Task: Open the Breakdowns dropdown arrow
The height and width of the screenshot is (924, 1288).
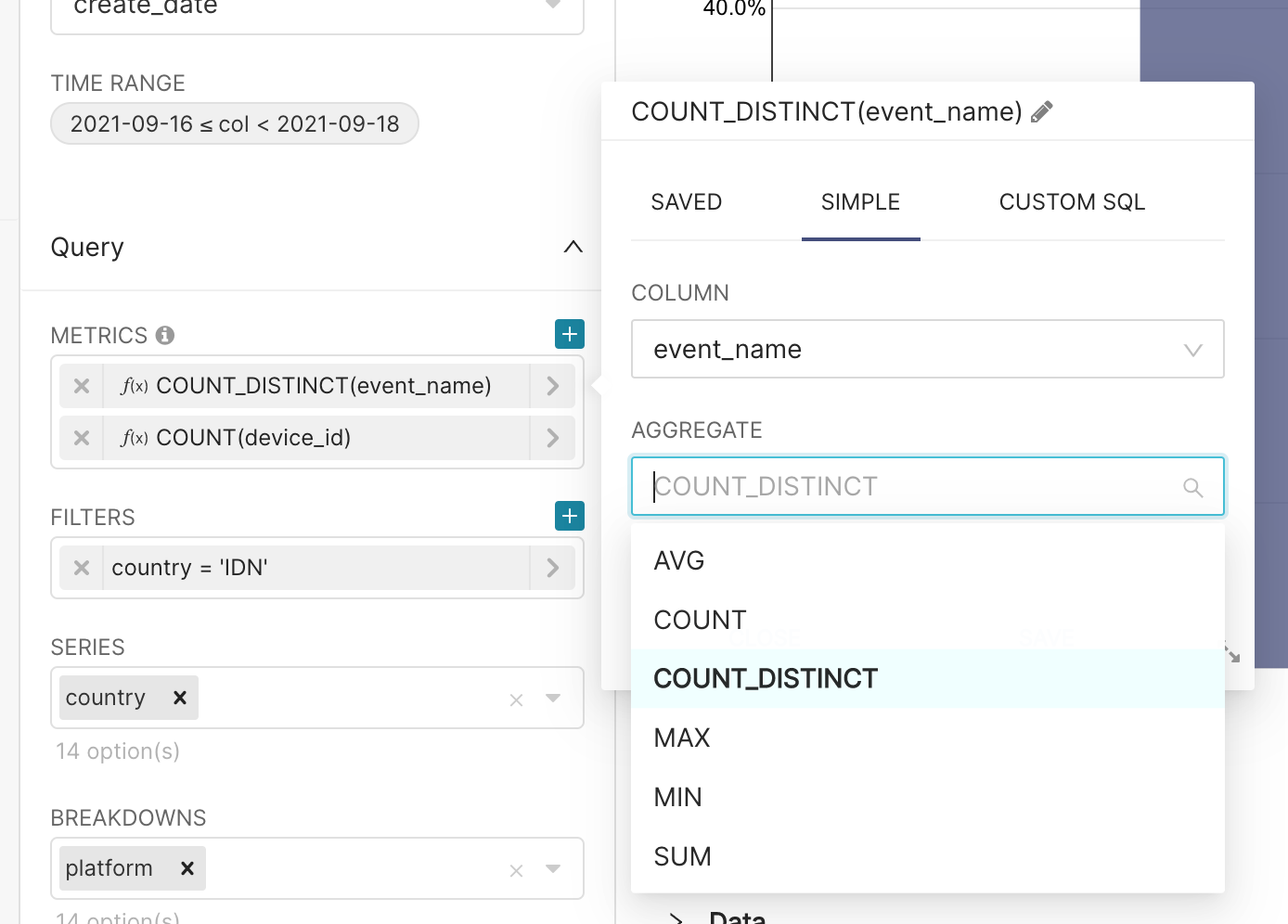Action: coord(553,869)
